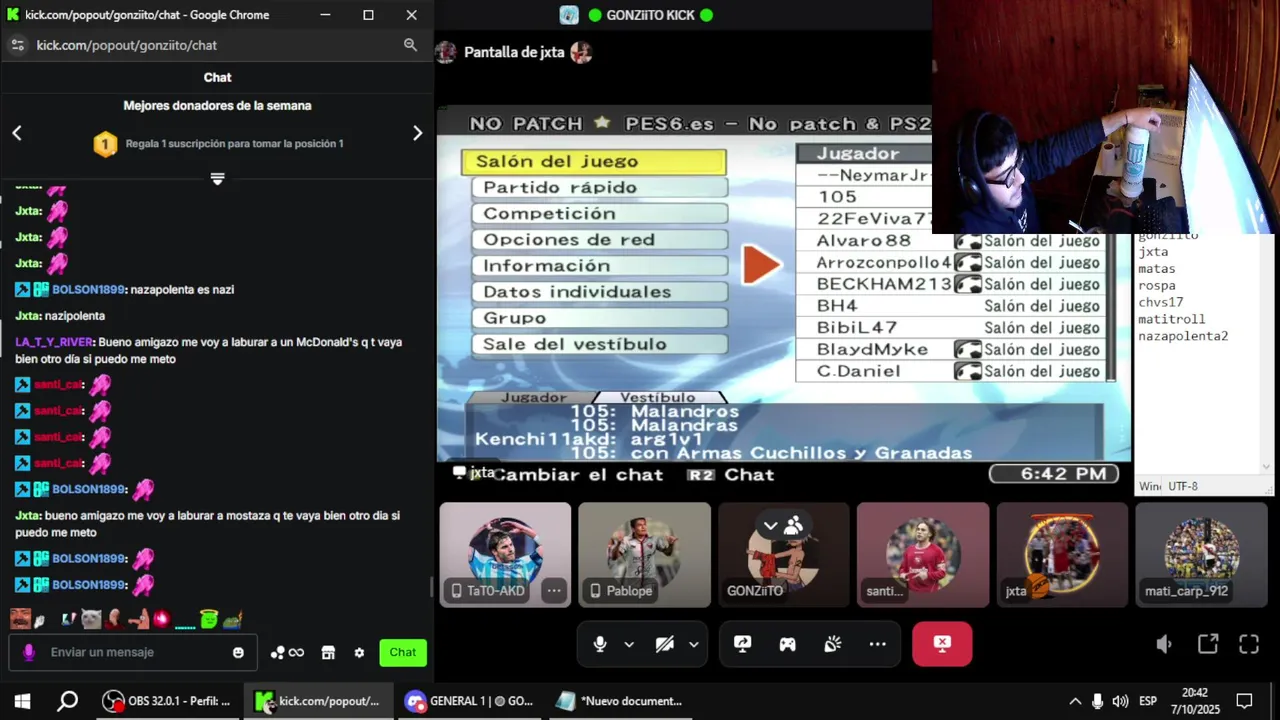The width and height of the screenshot is (1280, 720).
Task: Click the share your screen icon
Action: click(742, 644)
